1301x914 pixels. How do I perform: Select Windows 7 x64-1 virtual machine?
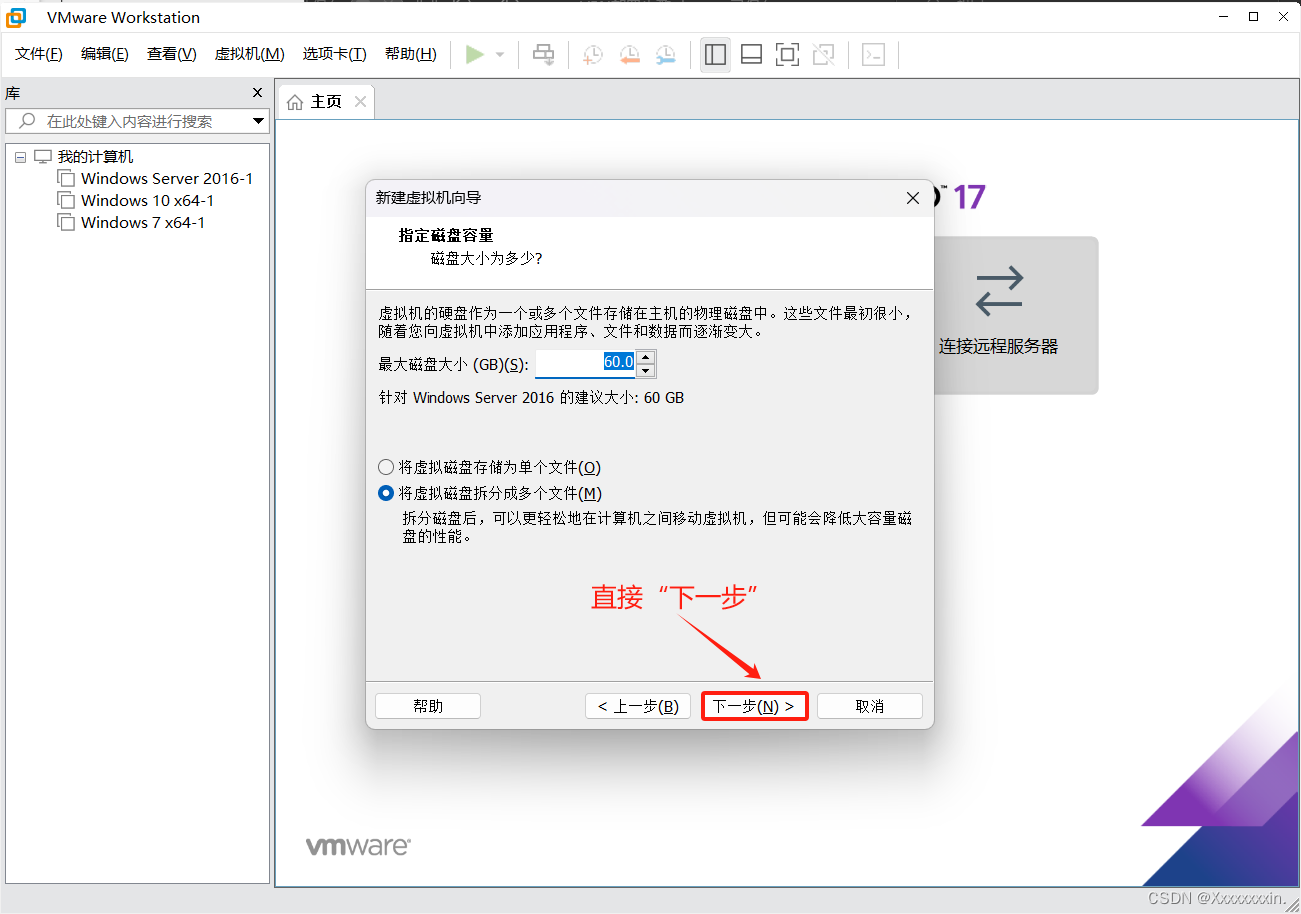pyautogui.click(x=143, y=223)
